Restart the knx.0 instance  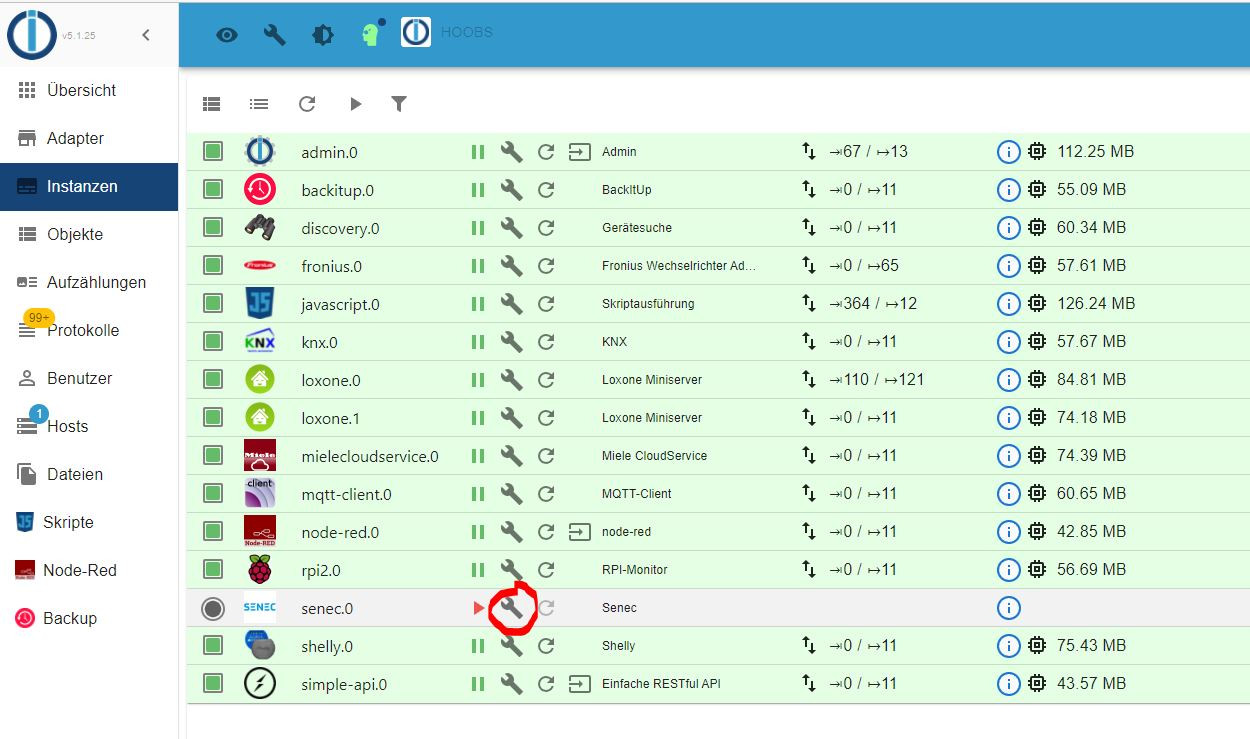(x=546, y=342)
